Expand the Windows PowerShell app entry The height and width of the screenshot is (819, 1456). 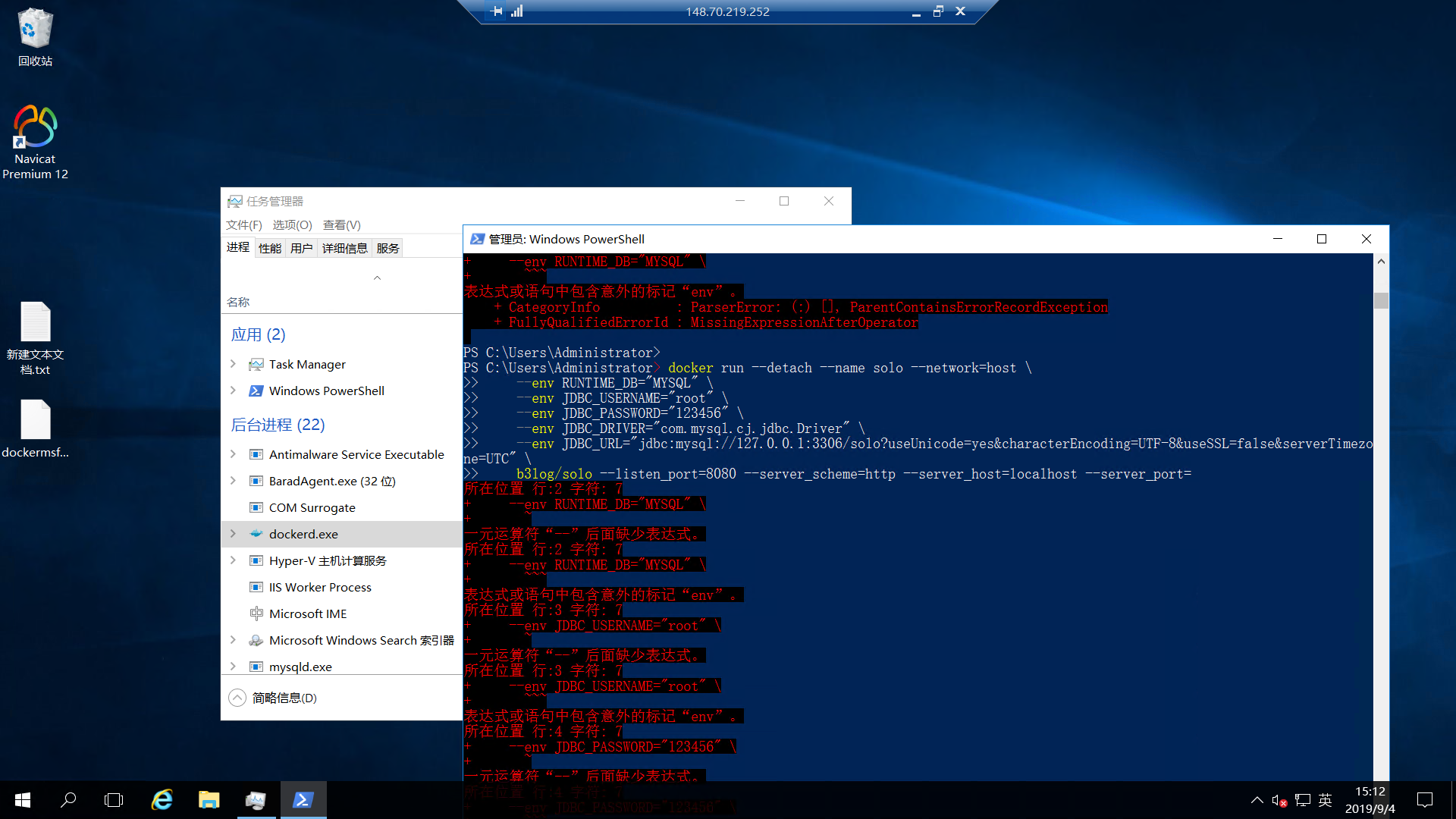point(233,391)
